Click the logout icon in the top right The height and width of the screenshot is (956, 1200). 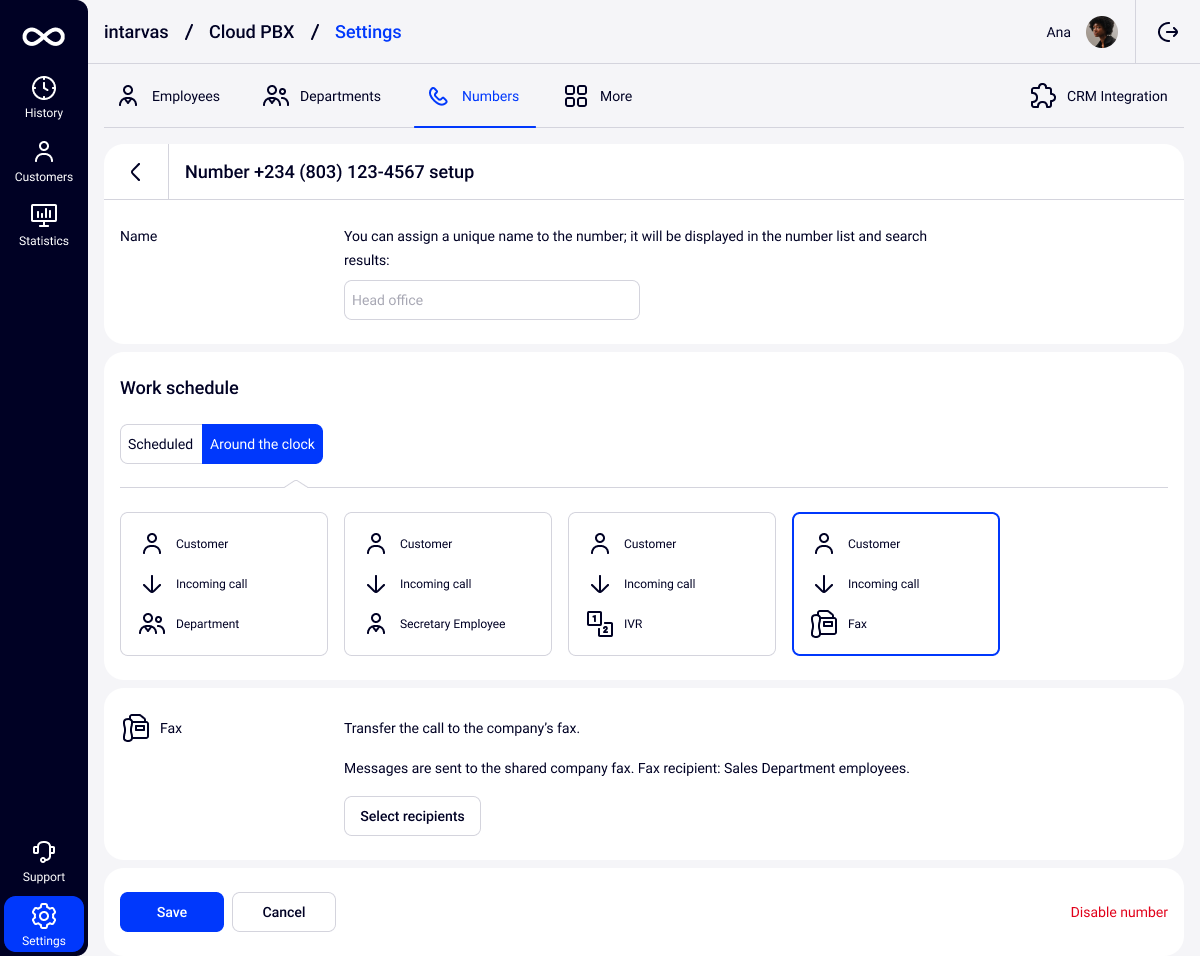[1167, 32]
